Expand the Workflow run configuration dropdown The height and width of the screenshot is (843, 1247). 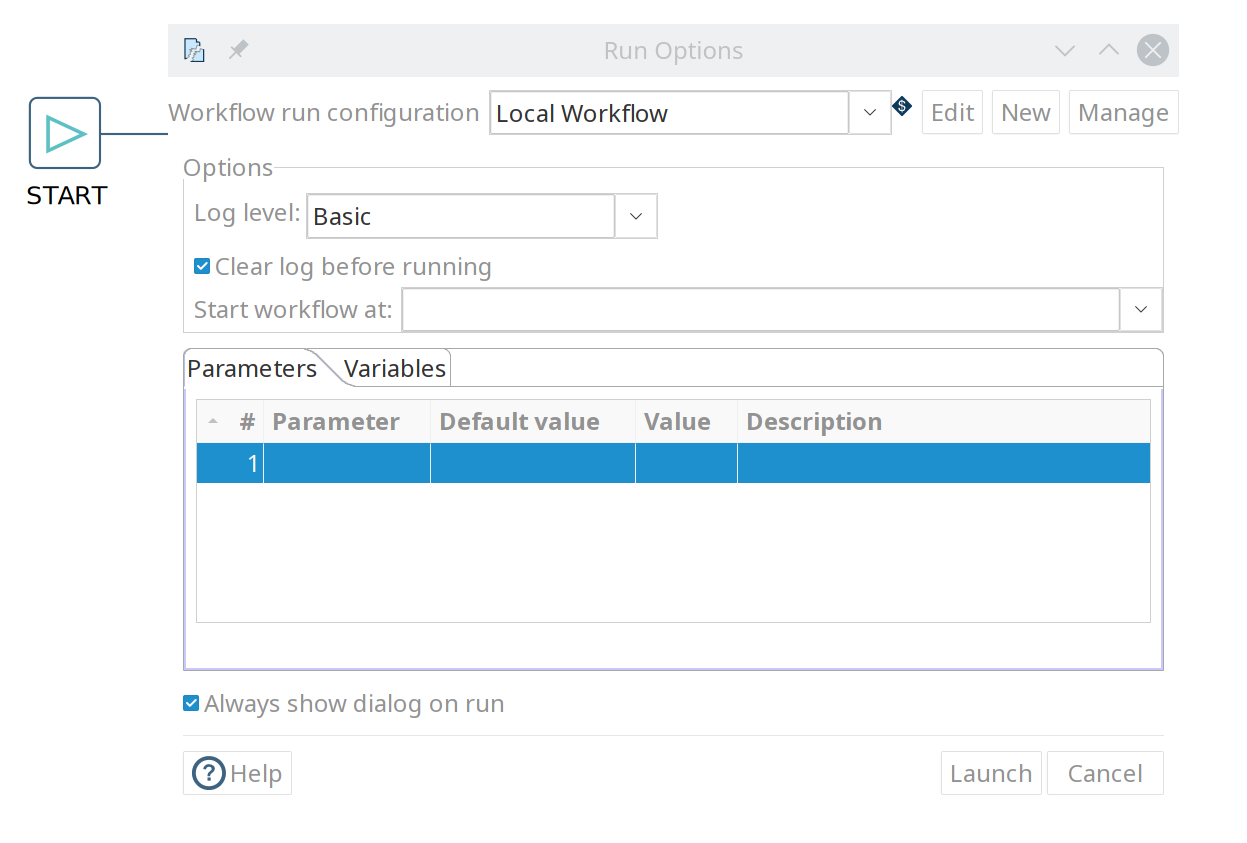(870, 113)
